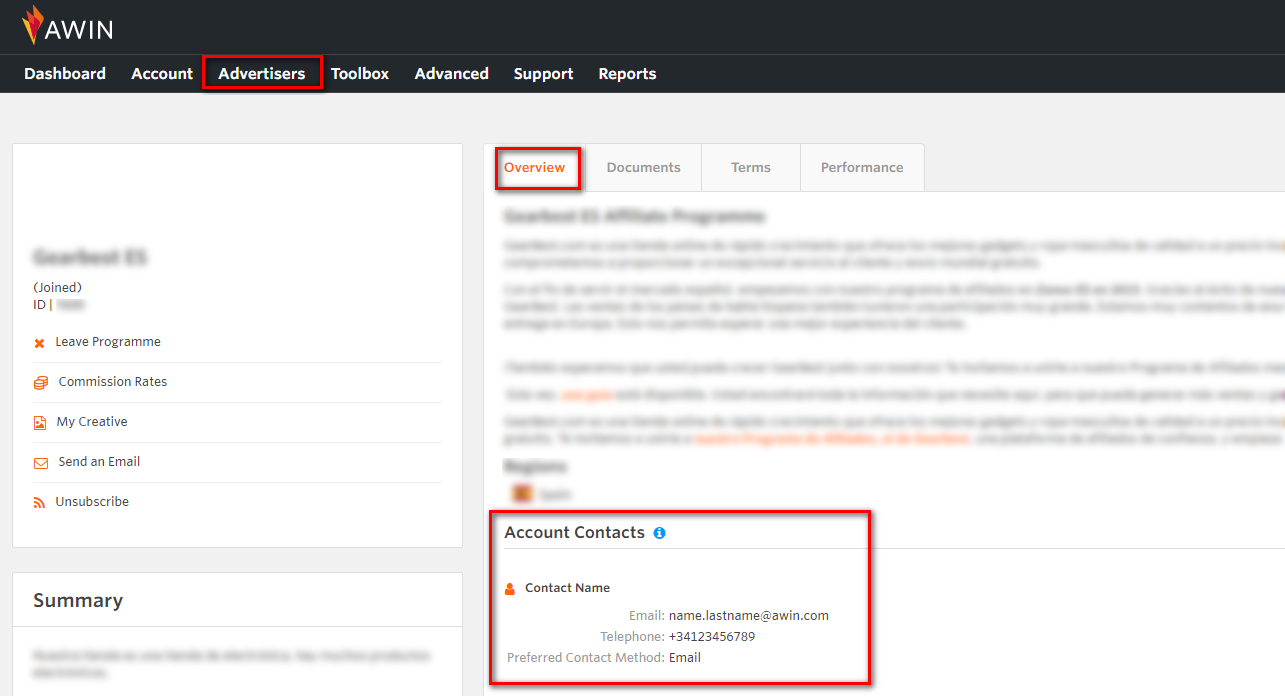The width and height of the screenshot is (1285, 696).
Task: Select the Commission Rates coins icon
Action: pyautogui.click(x=38, y=381)
